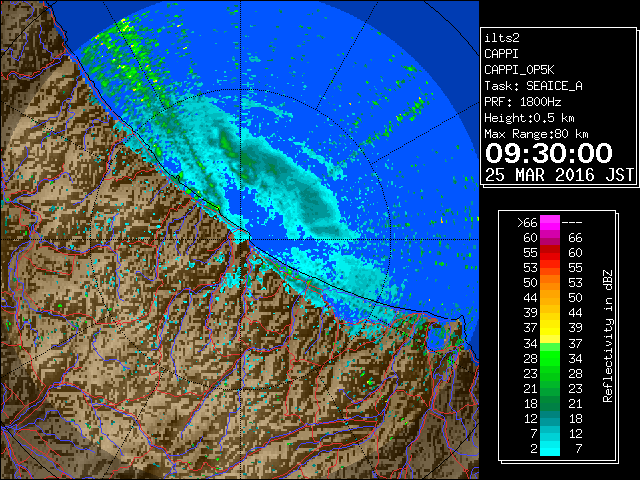Screen dimensions: 640x480
Task: Click the "Task: SEAICE_A" line
Action: click(x=533, y=86)
